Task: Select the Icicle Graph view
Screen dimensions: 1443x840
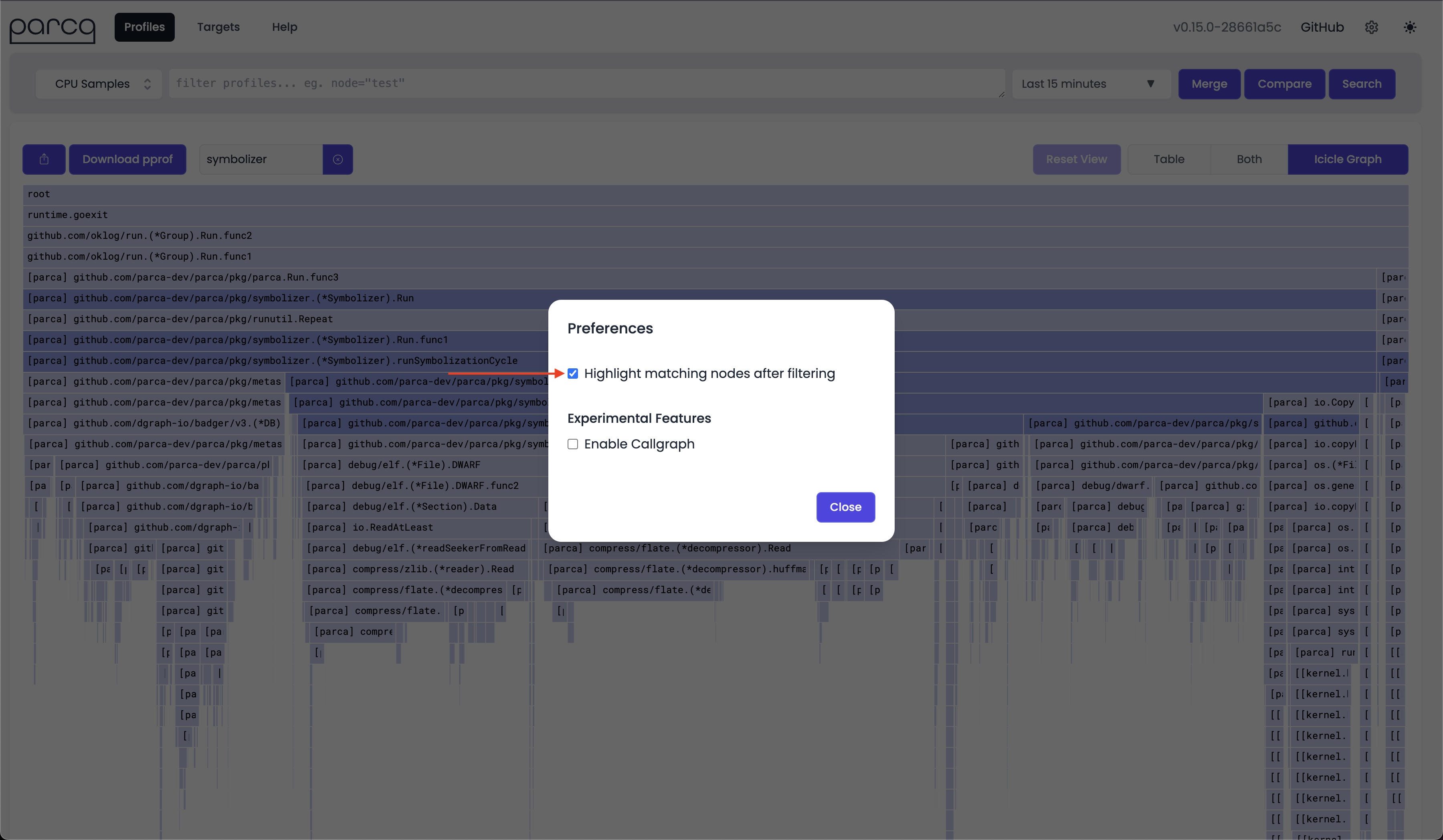Action: (x=1347, y=159)
